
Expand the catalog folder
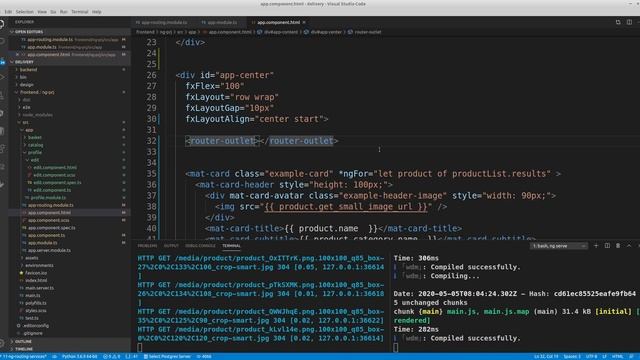(35, 145)
